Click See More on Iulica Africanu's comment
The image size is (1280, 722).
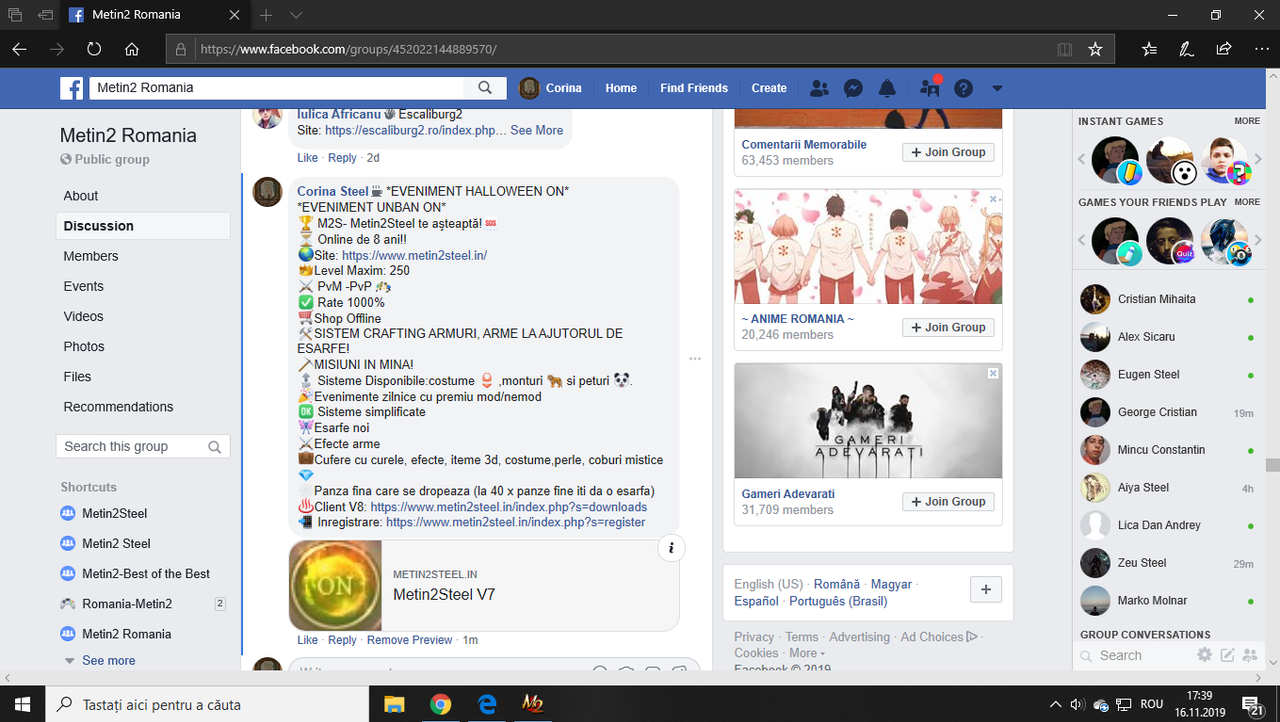click(537, 130)
